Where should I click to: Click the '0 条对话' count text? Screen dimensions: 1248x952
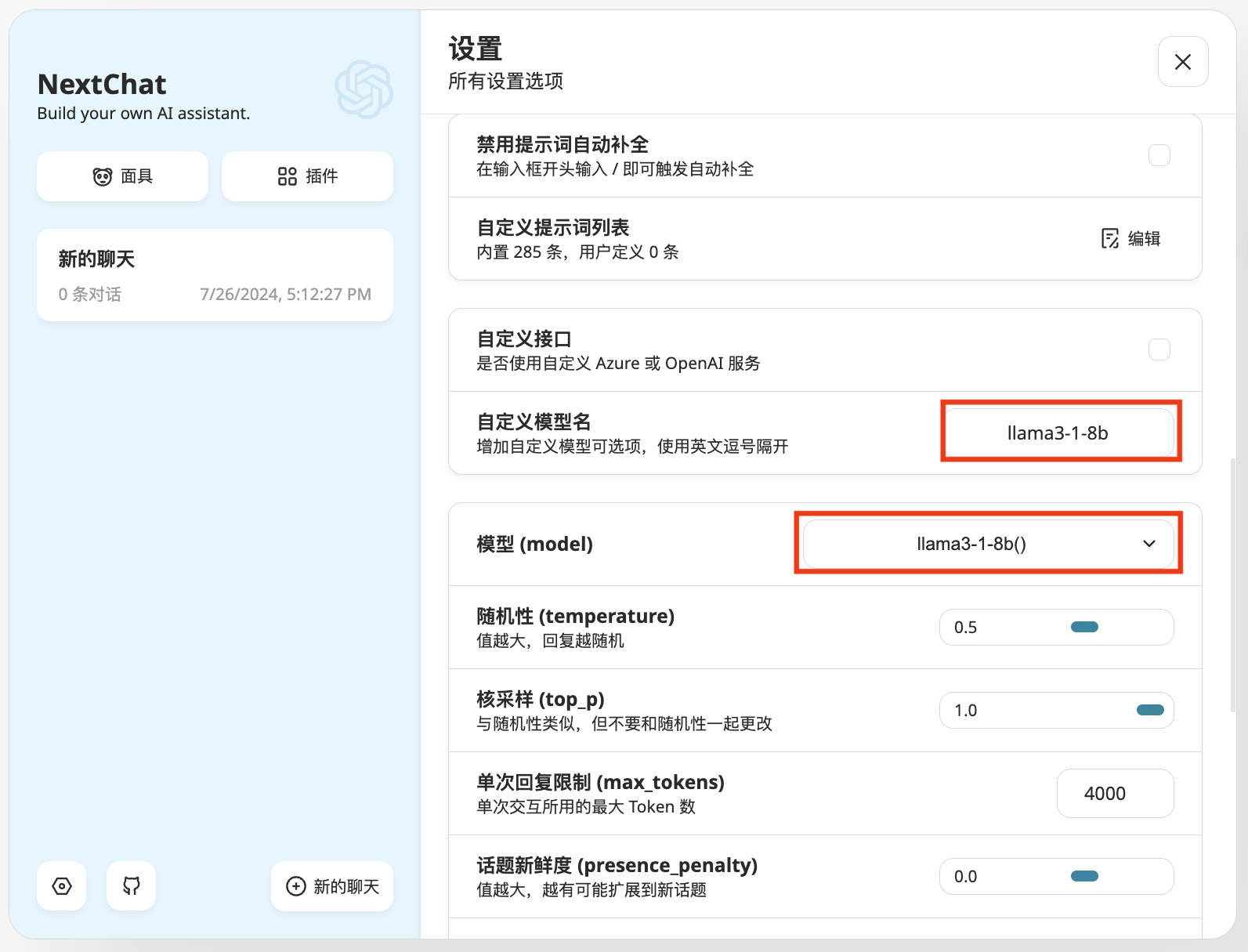(x=90, y=295)
